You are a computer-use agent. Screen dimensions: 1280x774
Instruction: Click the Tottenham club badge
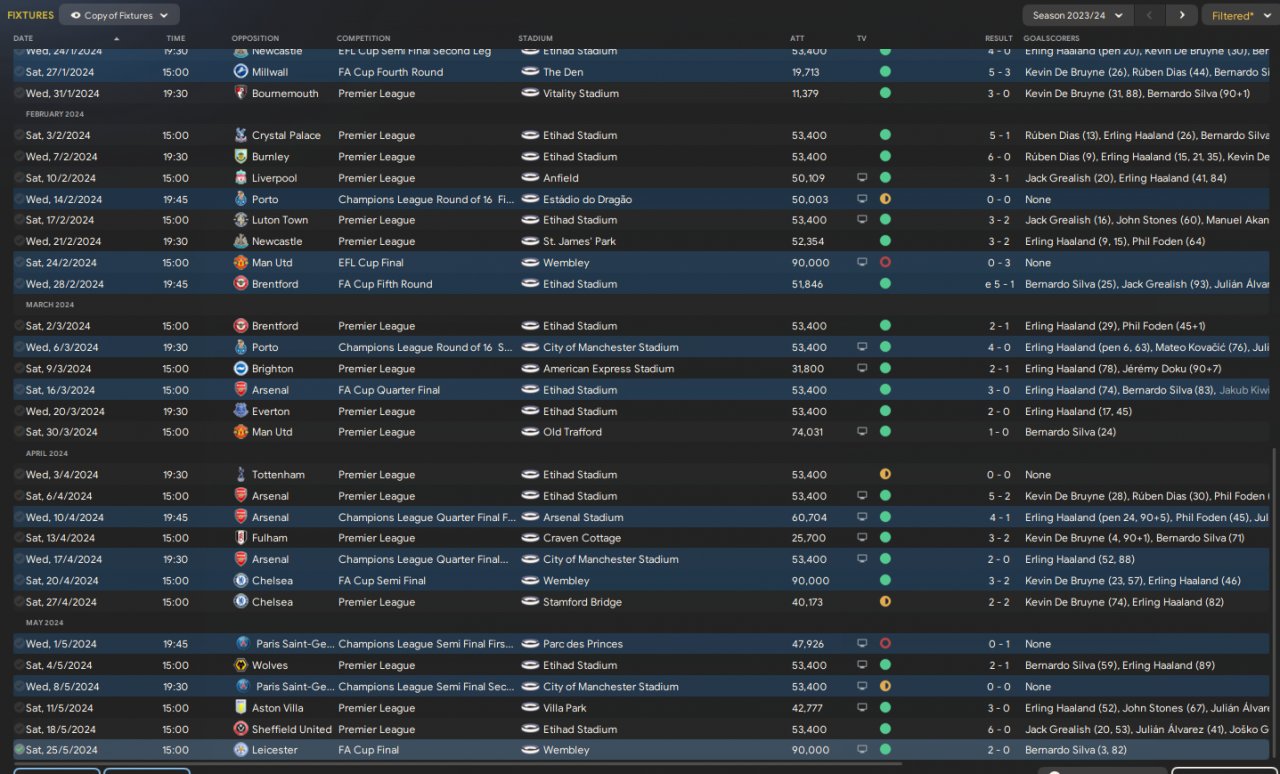240,475
